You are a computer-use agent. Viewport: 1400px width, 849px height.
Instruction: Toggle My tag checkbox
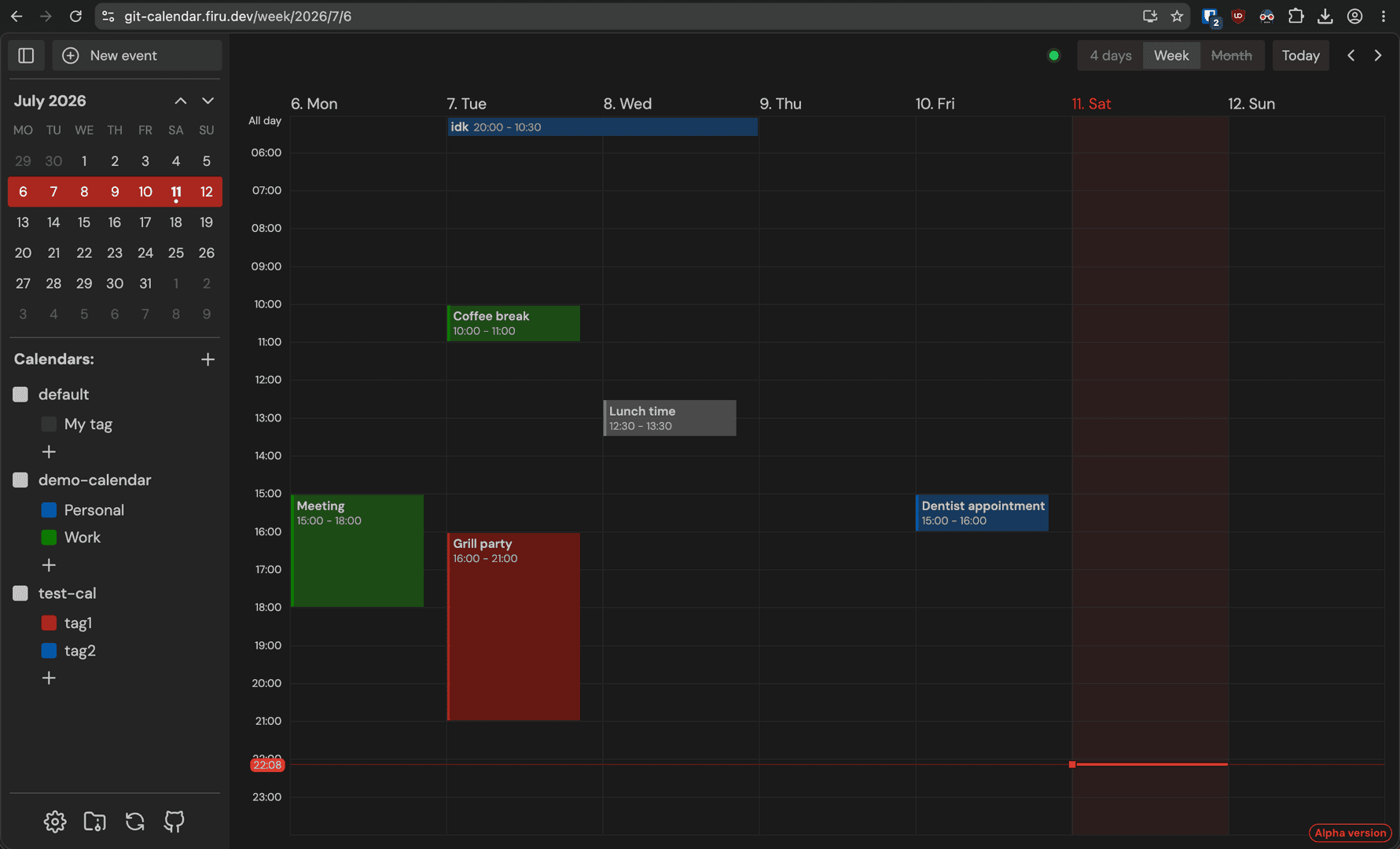(49, 424)
